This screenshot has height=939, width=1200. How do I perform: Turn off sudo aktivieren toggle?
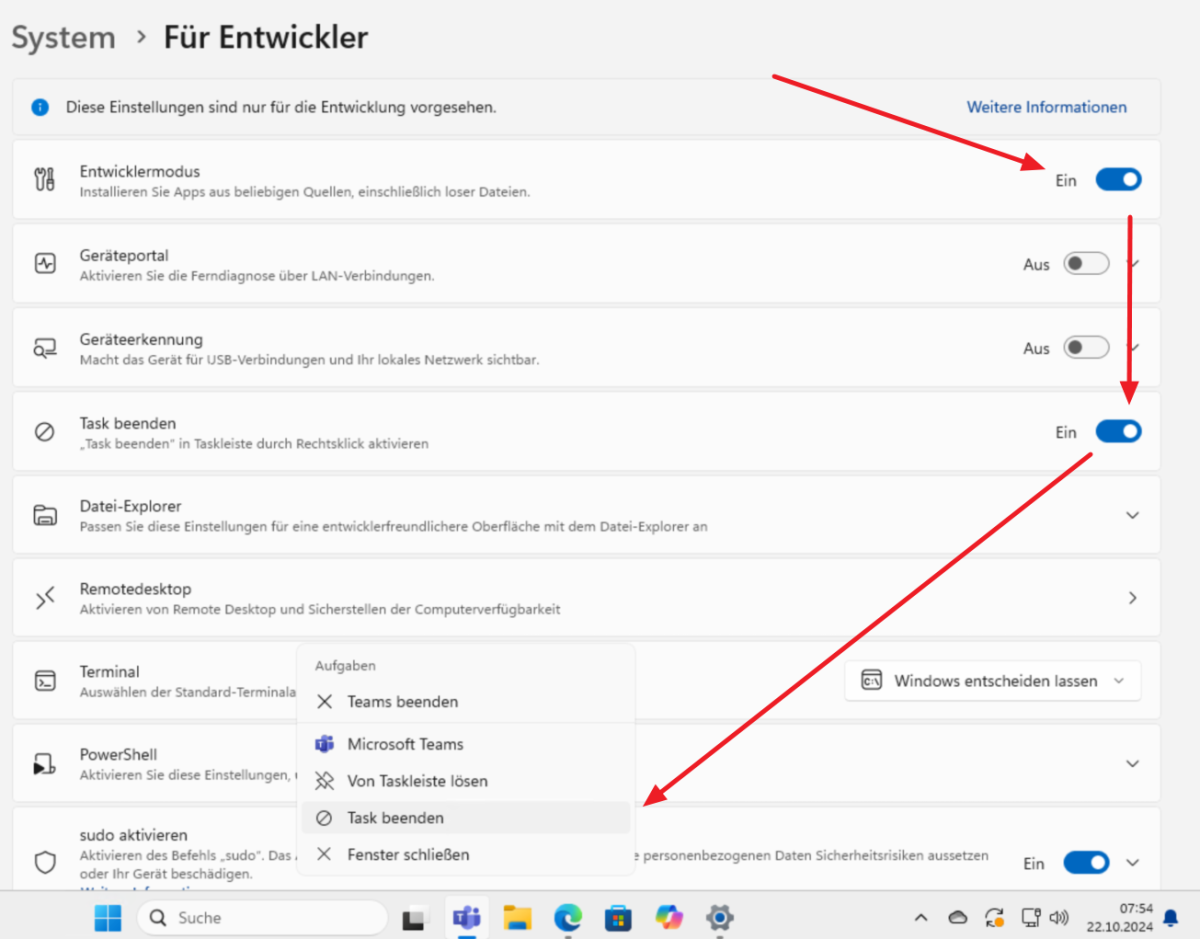pos(1086,862)
